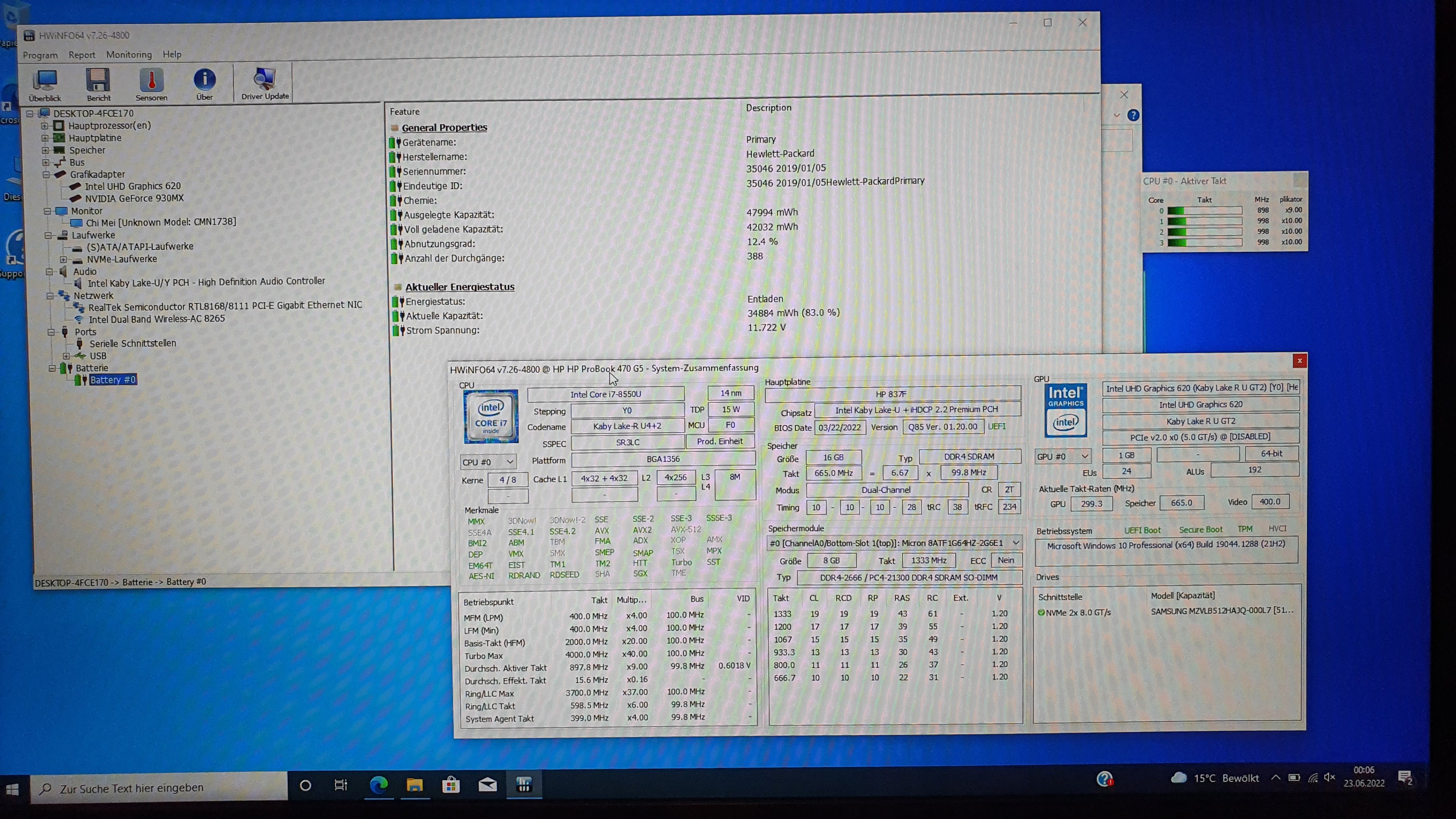The height and width of the screenshot is (819, 1456).
Task: Expand the NVMe-Laufwerke tree node
Action: coord(63,259)
